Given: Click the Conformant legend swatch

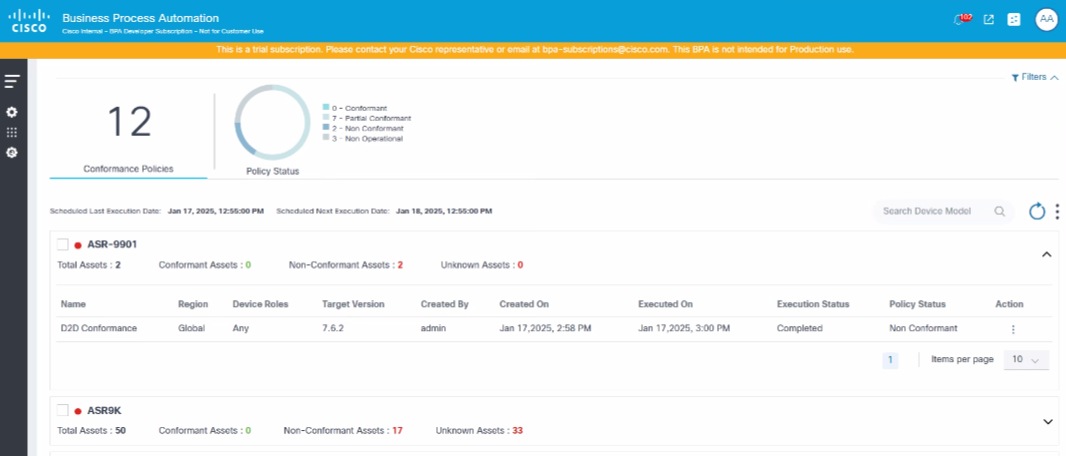Looking at the screenshot, I should [x=326, y=107].
